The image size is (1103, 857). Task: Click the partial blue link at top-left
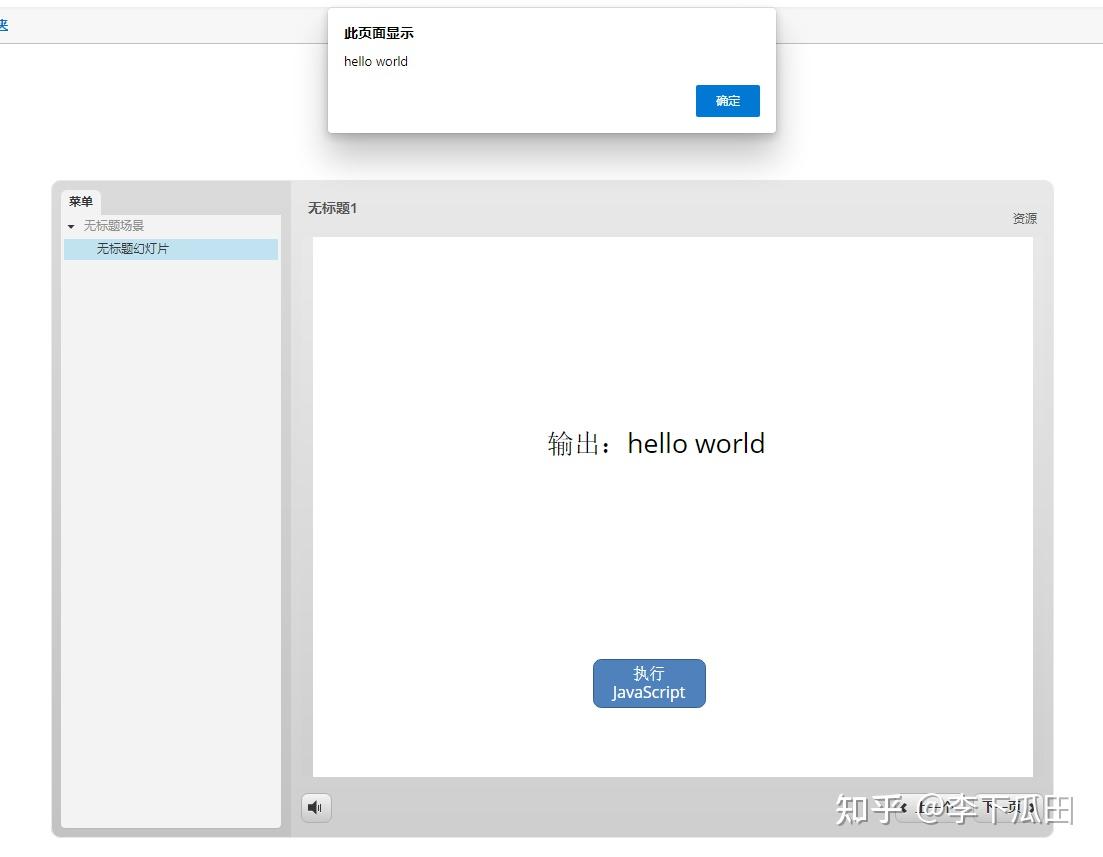4,26
